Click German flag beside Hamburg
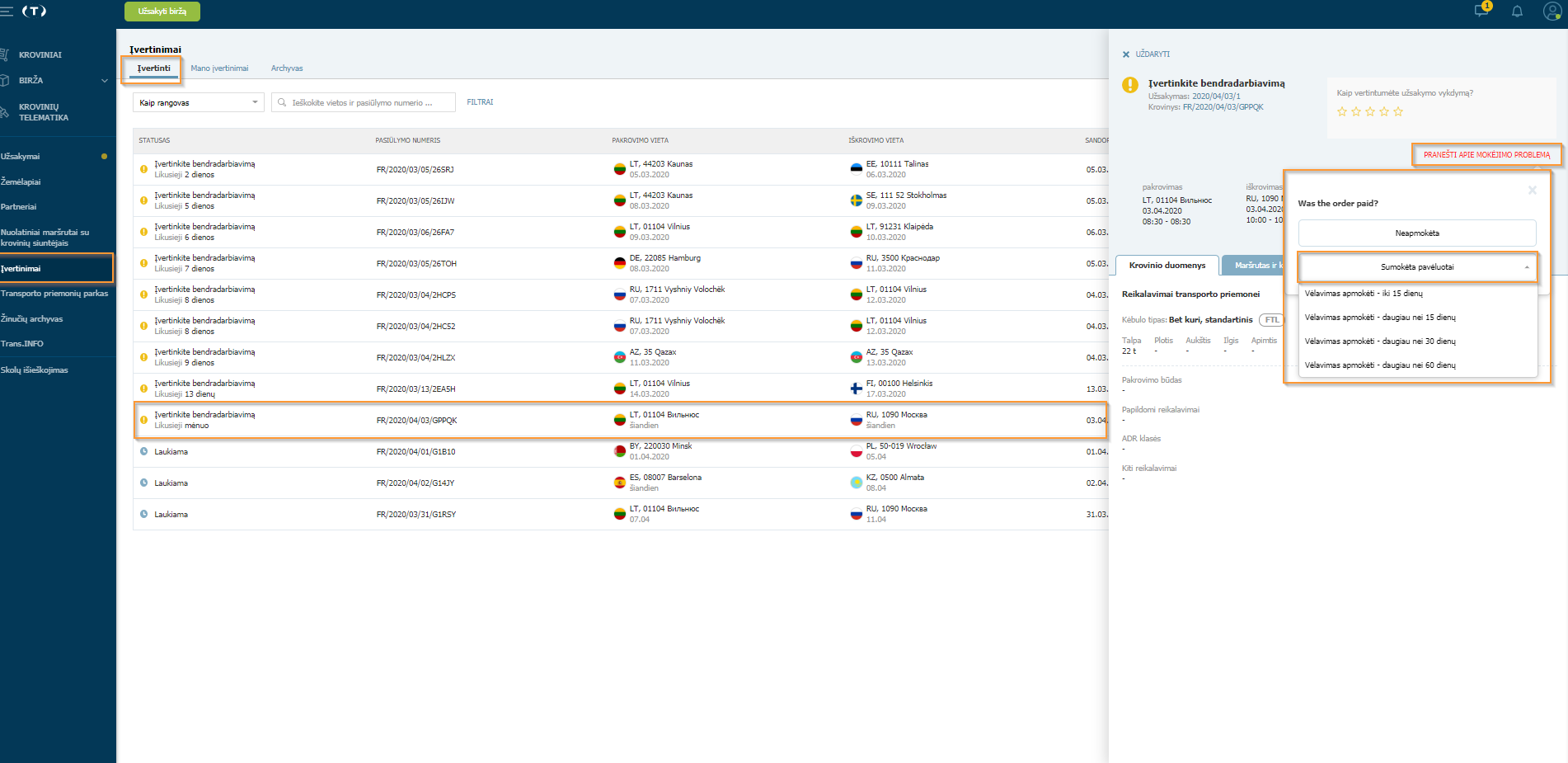The height and width of the screenshot is (763, 1568). [619, 263]
